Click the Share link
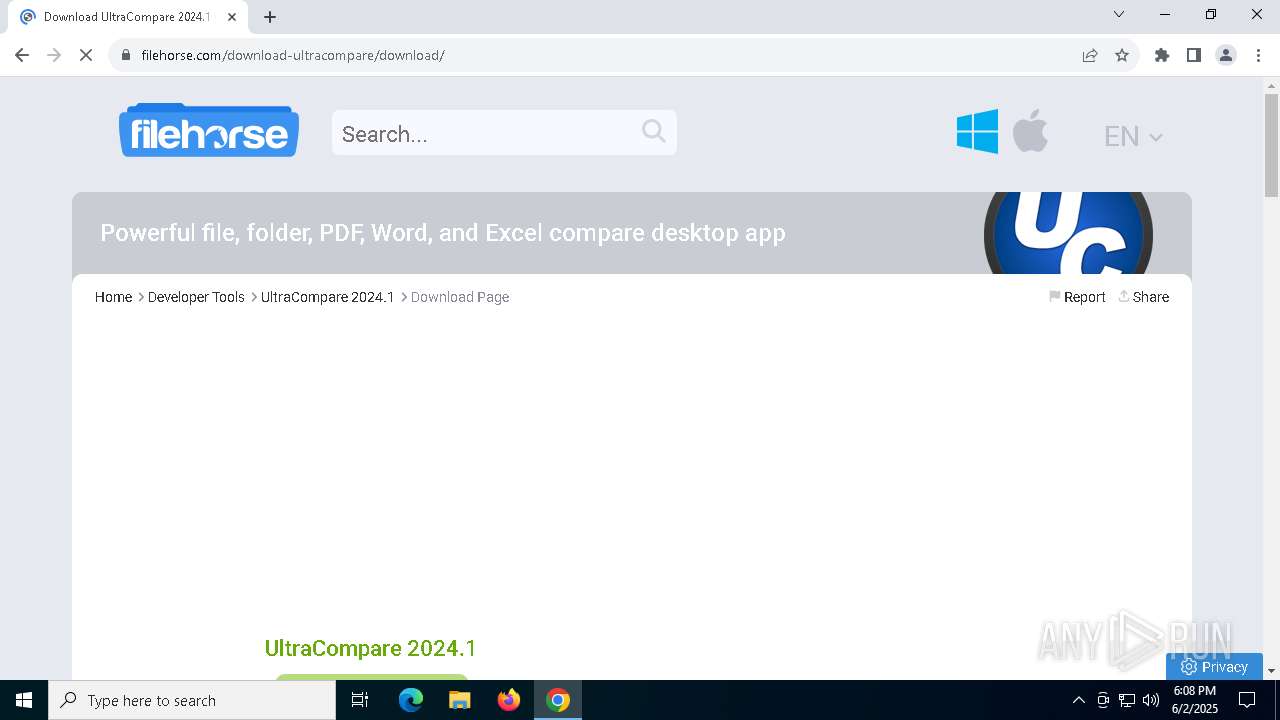The image size is (1280, 720). (x=1143, y=297)
